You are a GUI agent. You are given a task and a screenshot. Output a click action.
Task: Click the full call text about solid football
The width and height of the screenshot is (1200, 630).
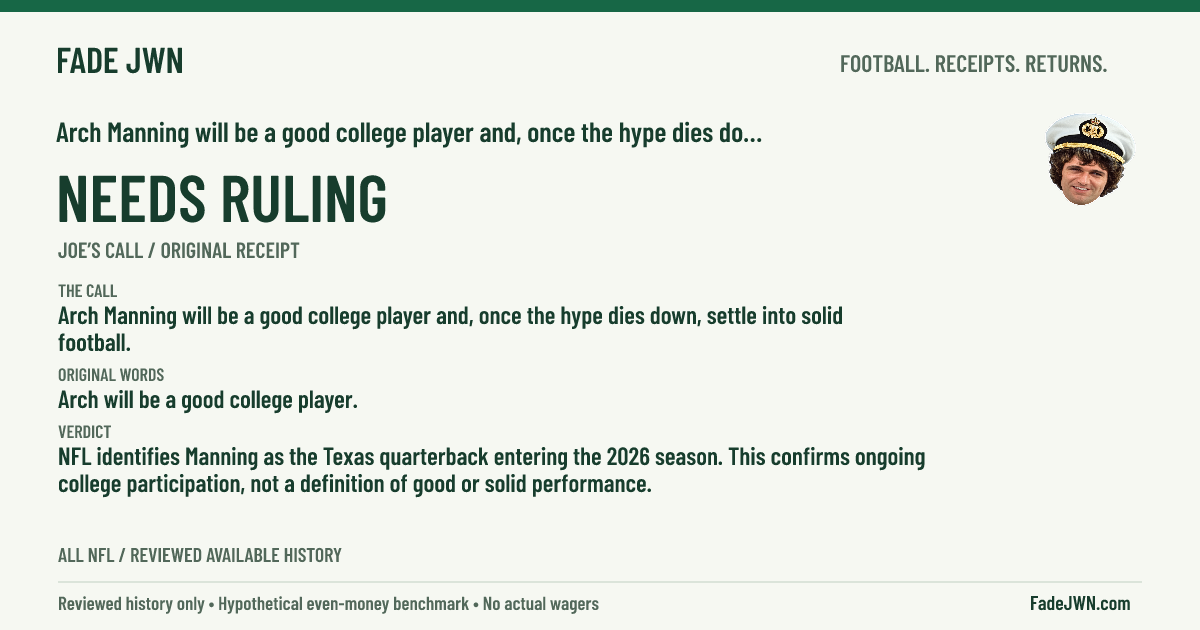(x=450, y=330)
